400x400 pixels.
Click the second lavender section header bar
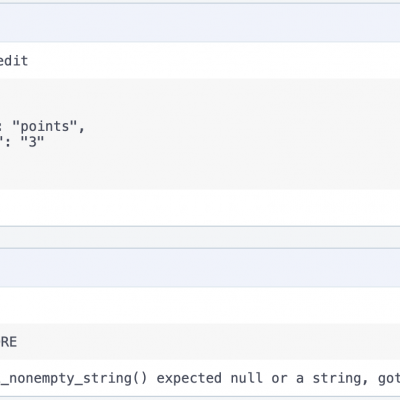click(x=200, y=268)
